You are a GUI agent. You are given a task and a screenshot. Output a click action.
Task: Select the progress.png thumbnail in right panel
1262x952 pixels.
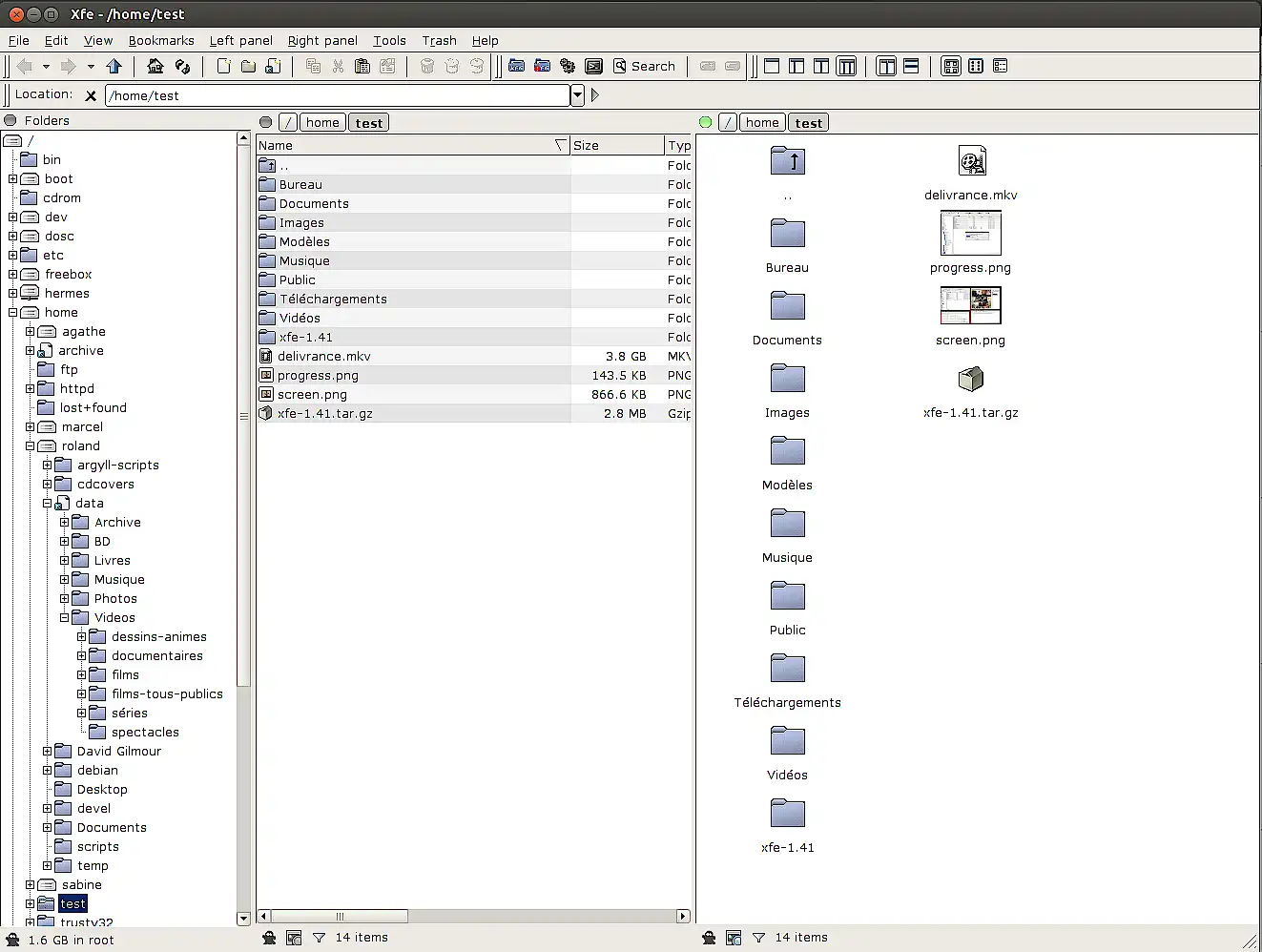pyautogui.click(x=970, y=233)
